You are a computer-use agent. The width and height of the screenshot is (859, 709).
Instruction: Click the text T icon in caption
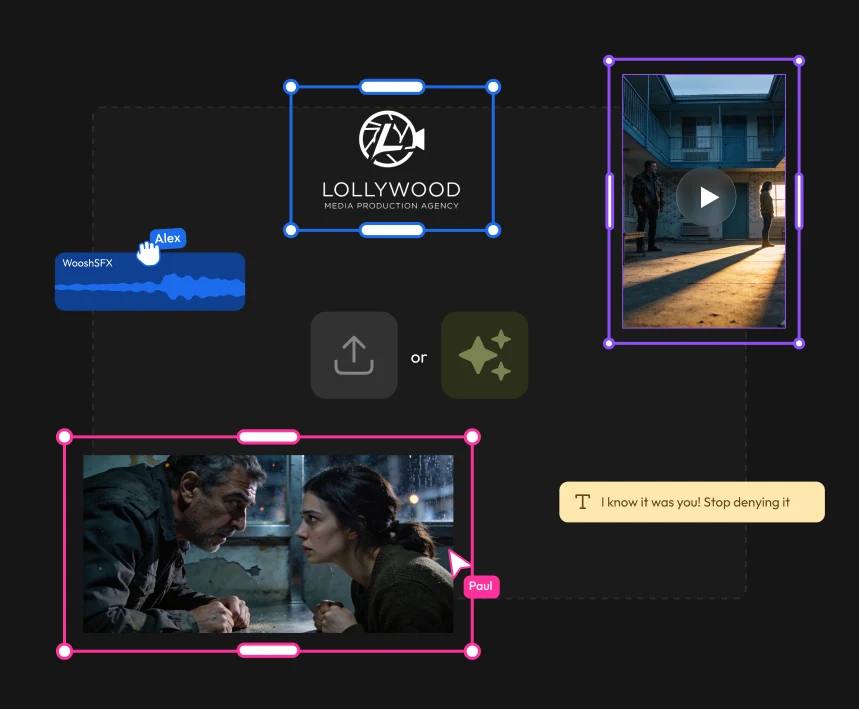[582, 502]
